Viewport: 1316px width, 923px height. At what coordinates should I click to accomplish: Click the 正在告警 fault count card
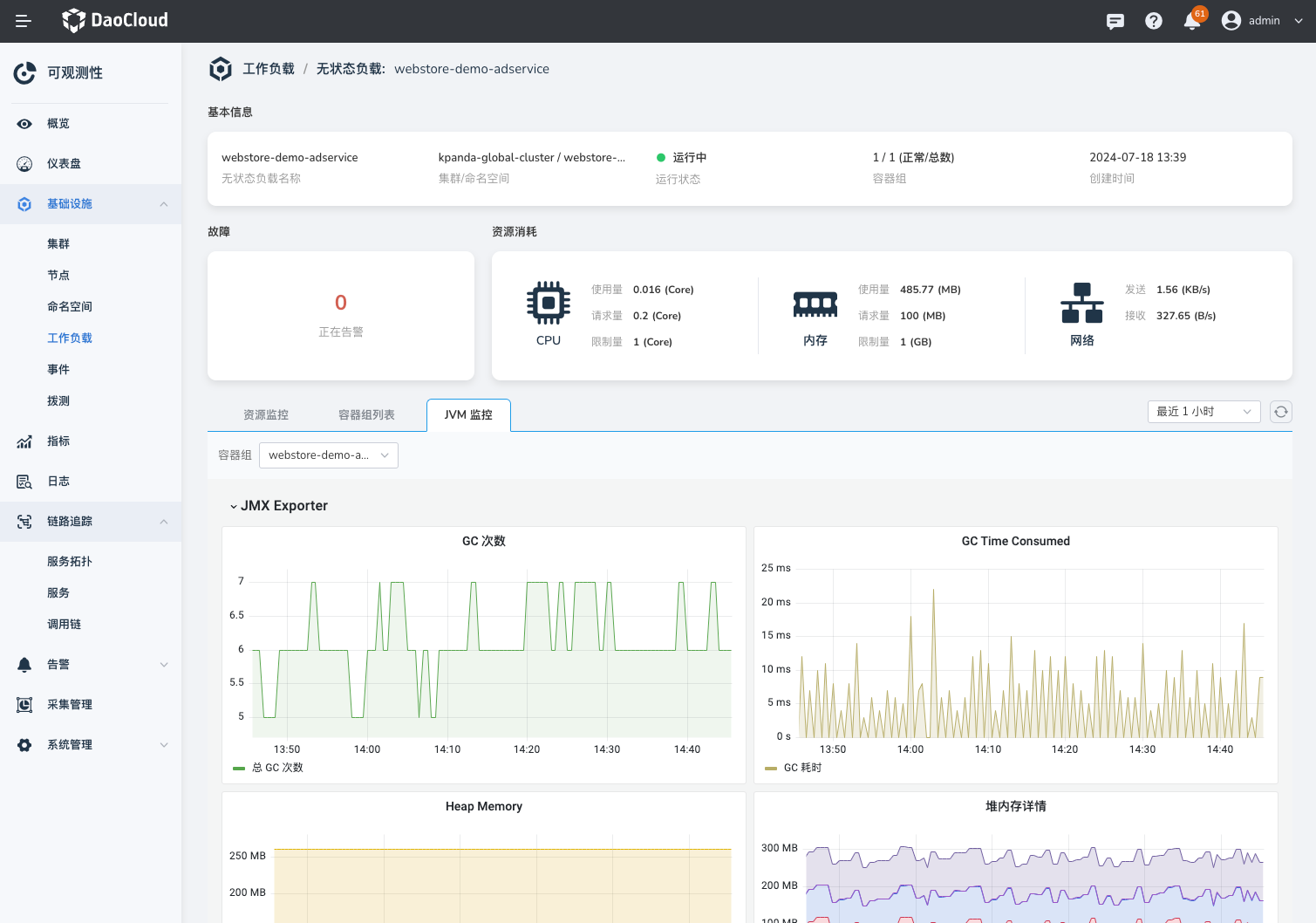coord(341,315)
